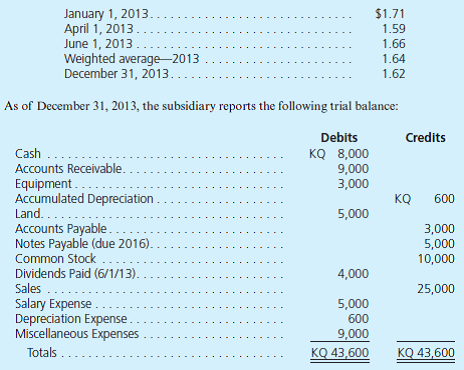Screen dimensions: 464x370
Task: Click the December 31, 2013 rate 1.62
Action: coord(394,74)
